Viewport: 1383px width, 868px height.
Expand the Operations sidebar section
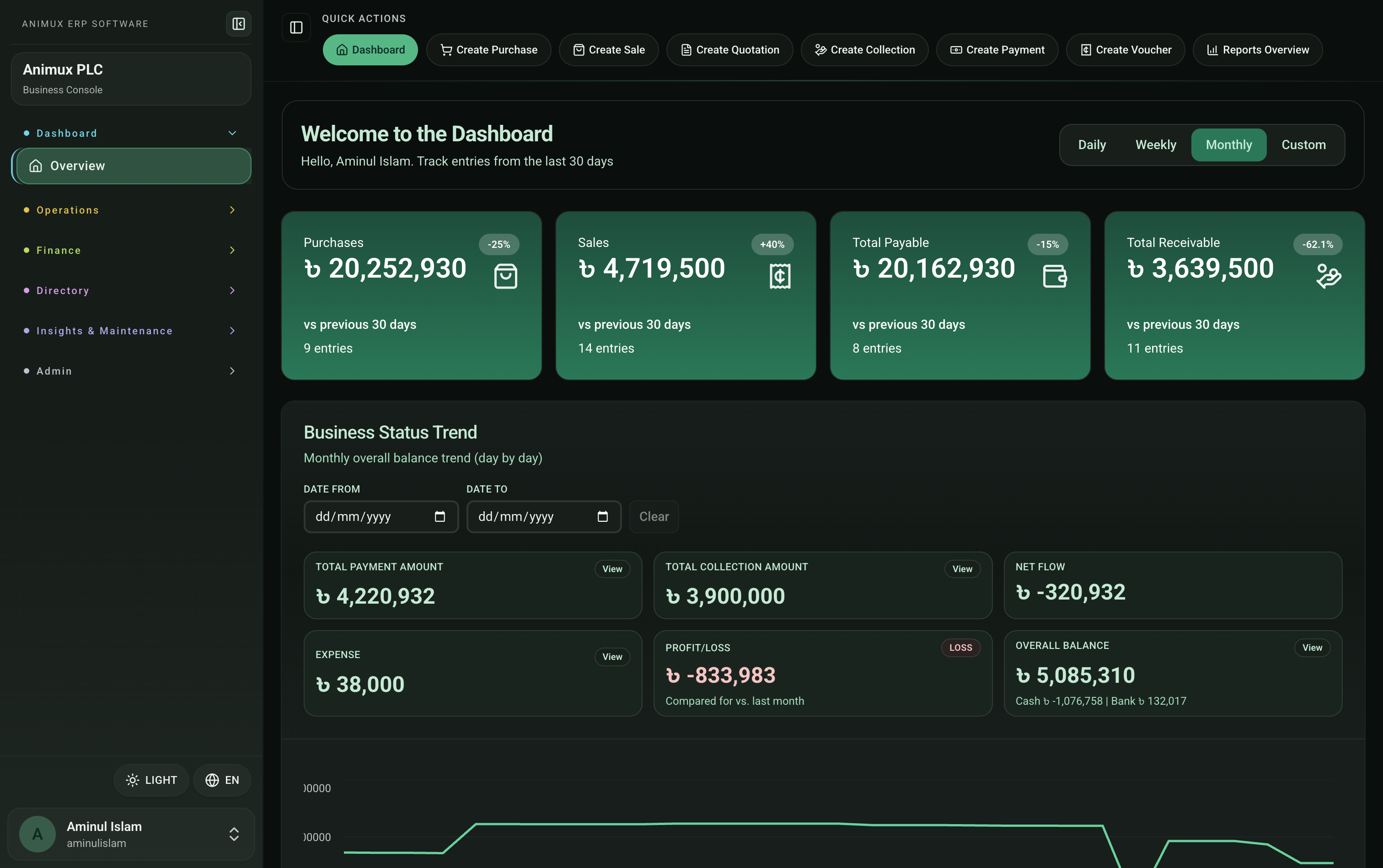pos(130,210)
